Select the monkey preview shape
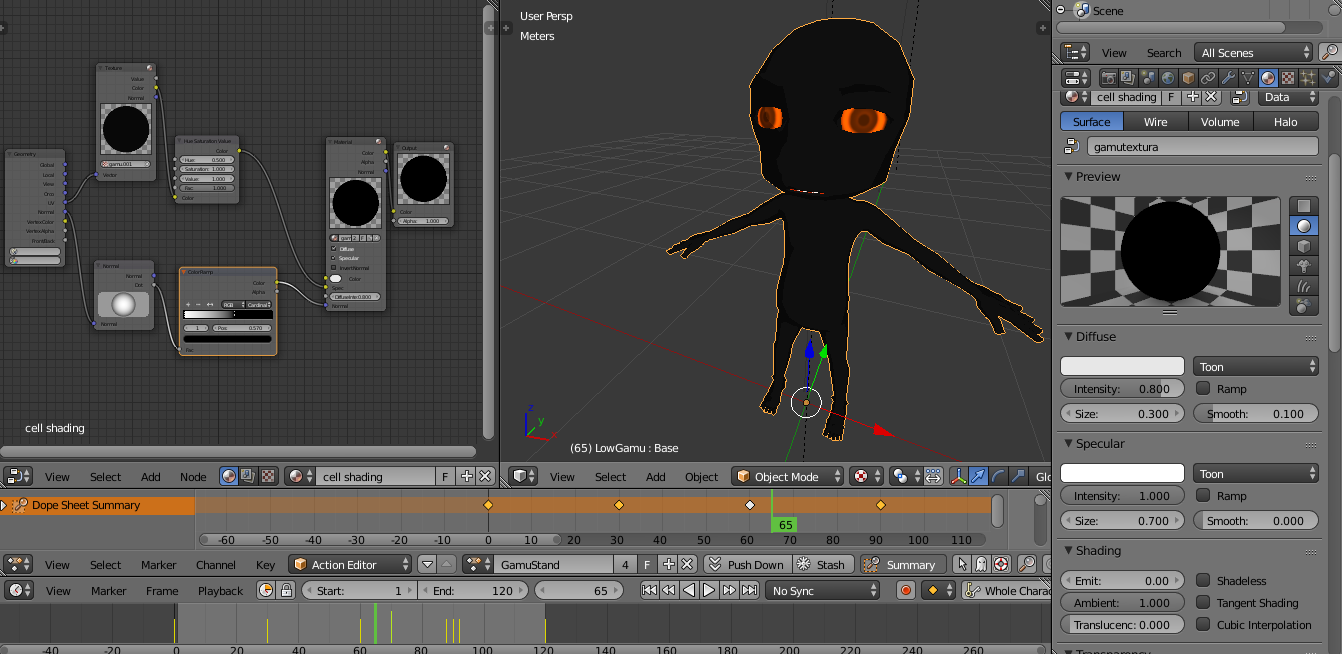This screenshot has width=1342, height=654. click(x=1303, y=265)
